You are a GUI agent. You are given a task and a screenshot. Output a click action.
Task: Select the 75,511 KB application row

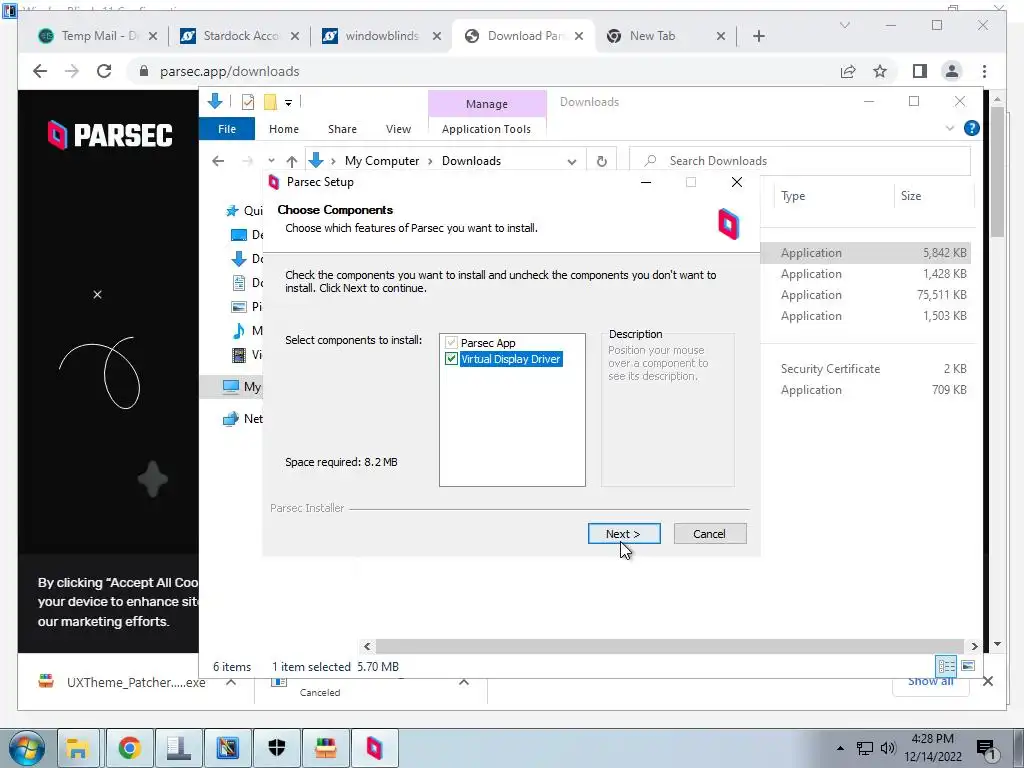coord(867,295)
